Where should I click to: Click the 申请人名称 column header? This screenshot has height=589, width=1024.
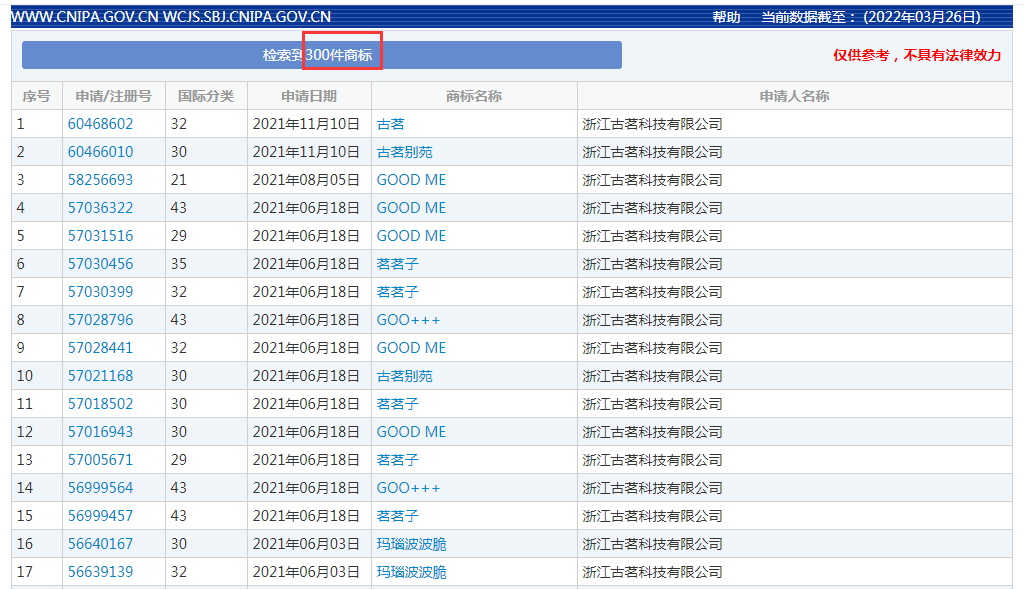click(x=794, y=97)
